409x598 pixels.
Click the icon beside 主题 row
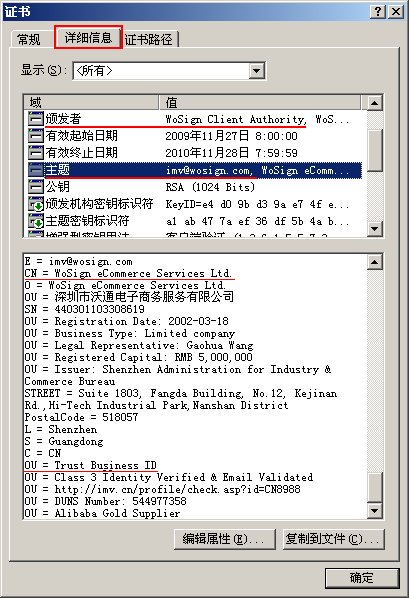pos(35,170)
